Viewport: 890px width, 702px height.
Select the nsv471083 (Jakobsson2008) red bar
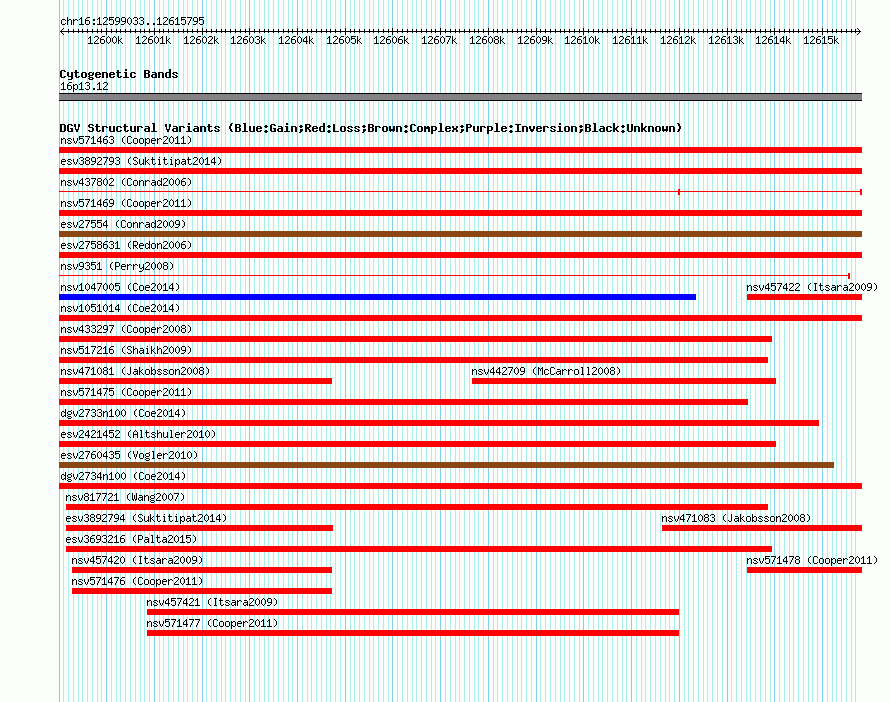coord(762,528)
